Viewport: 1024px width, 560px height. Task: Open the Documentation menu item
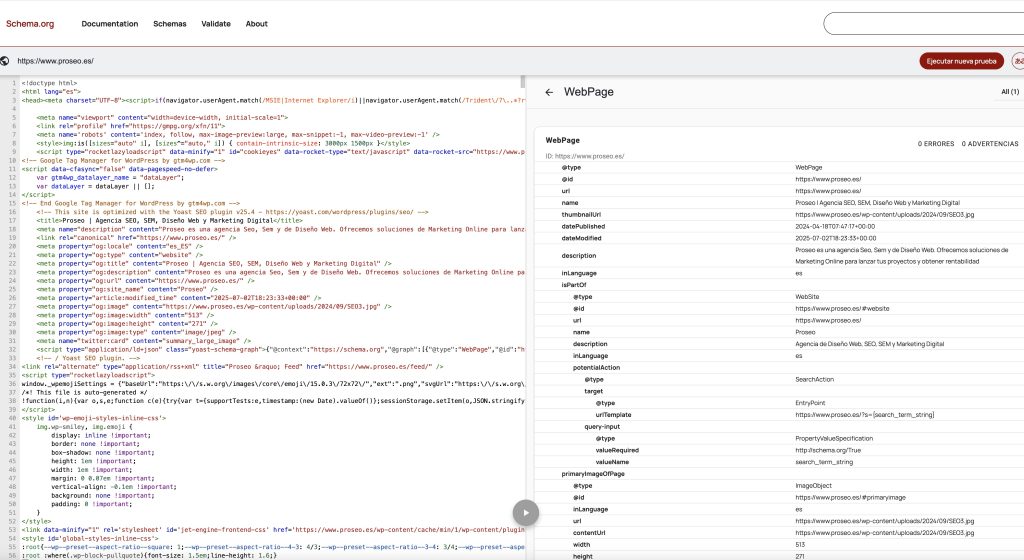point(110,23)
